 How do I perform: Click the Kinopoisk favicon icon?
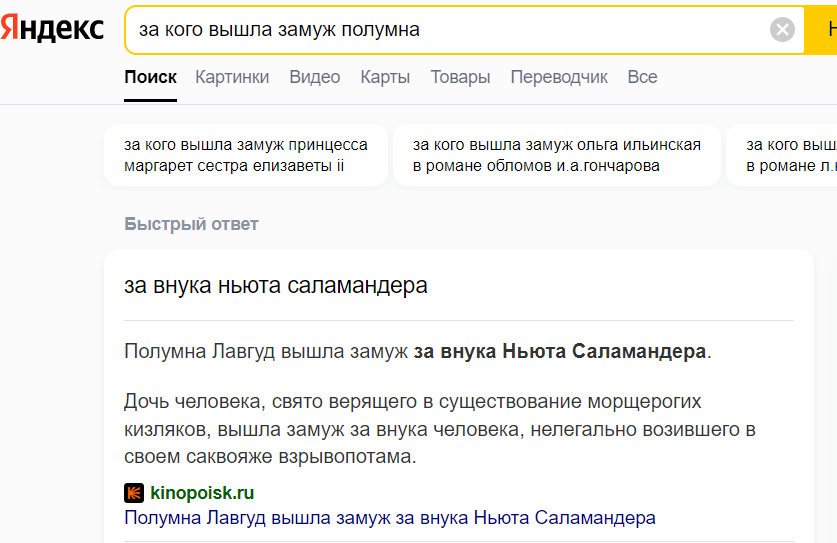134,493
